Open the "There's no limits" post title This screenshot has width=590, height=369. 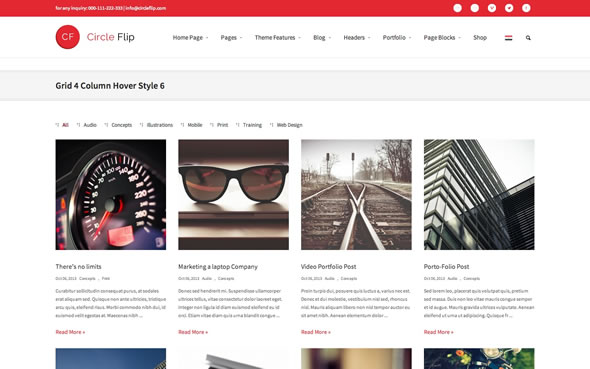[78, 266]
